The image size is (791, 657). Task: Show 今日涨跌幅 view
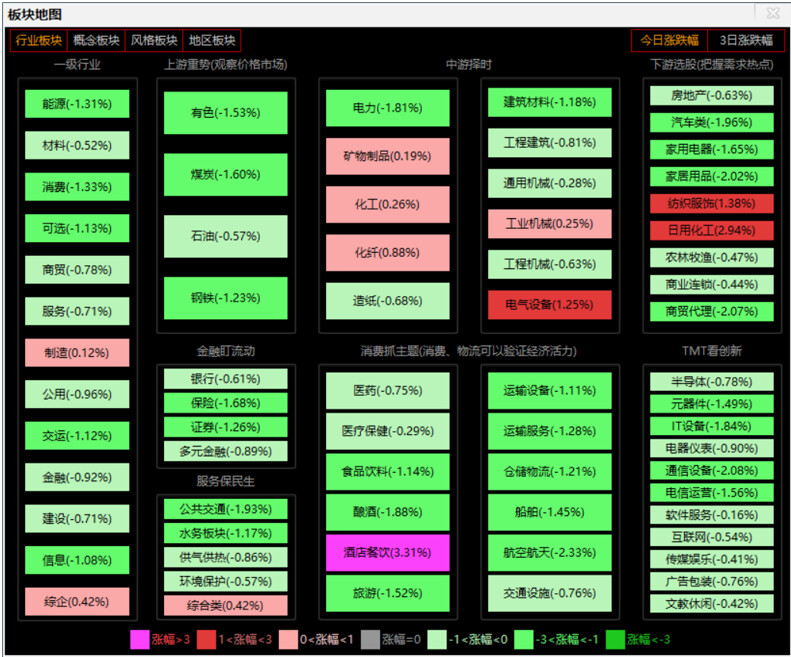tap(669, 40)
